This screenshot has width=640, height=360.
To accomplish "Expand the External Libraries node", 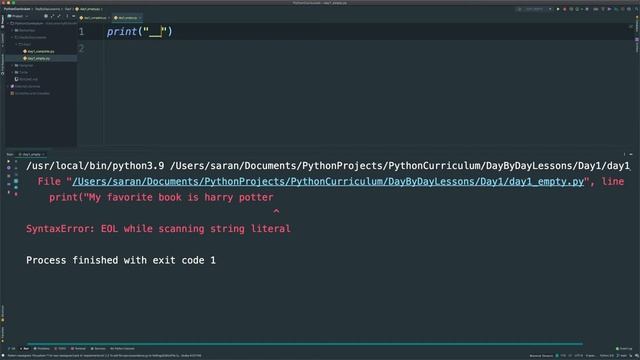I will click(9, 86).
